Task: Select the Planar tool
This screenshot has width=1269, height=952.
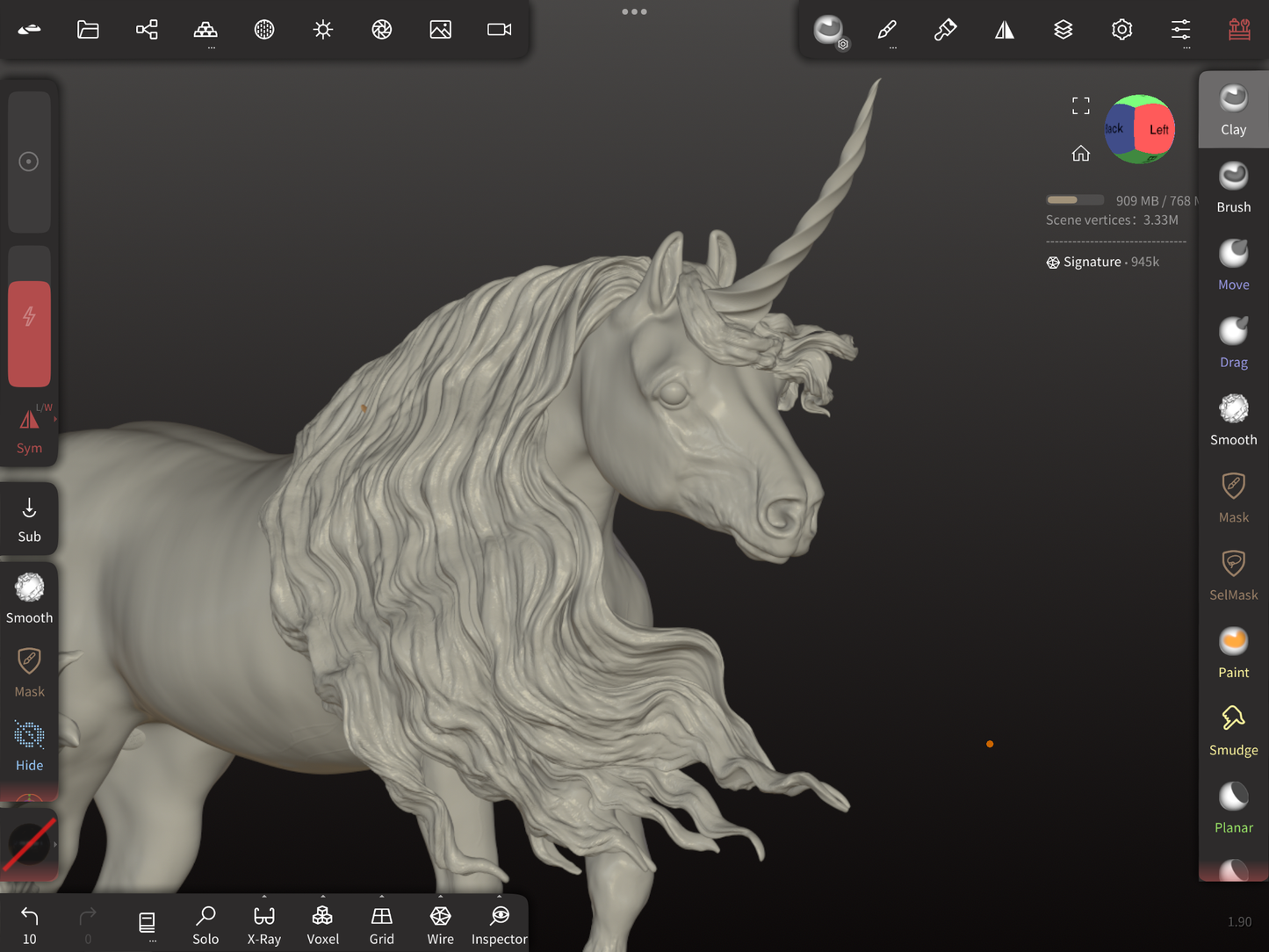Action: [1233, 807]
